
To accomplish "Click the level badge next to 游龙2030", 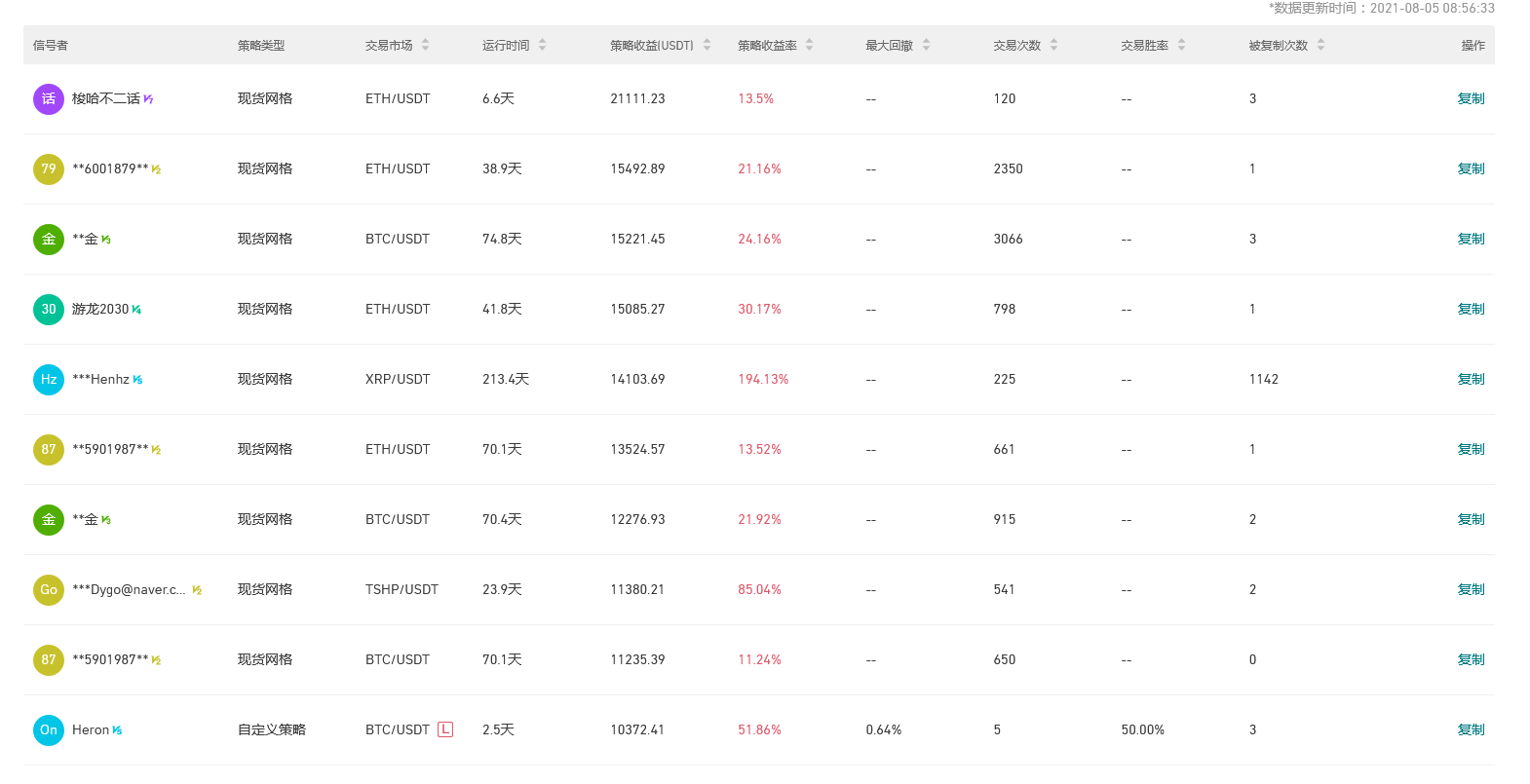I will click(136, 310).
